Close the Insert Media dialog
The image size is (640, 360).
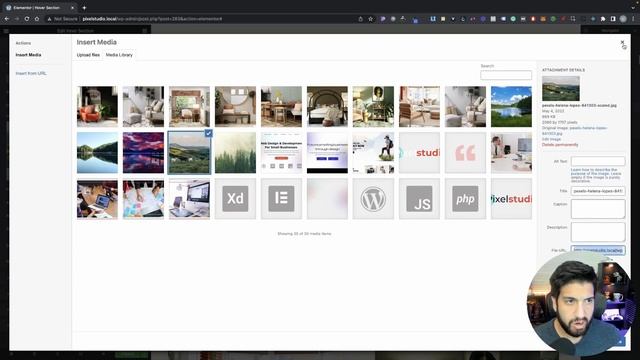(x=622, y=42)
